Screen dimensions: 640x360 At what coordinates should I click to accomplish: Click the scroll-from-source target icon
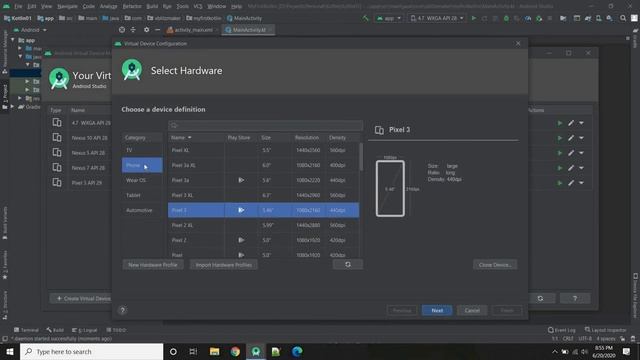coord(122,30)
